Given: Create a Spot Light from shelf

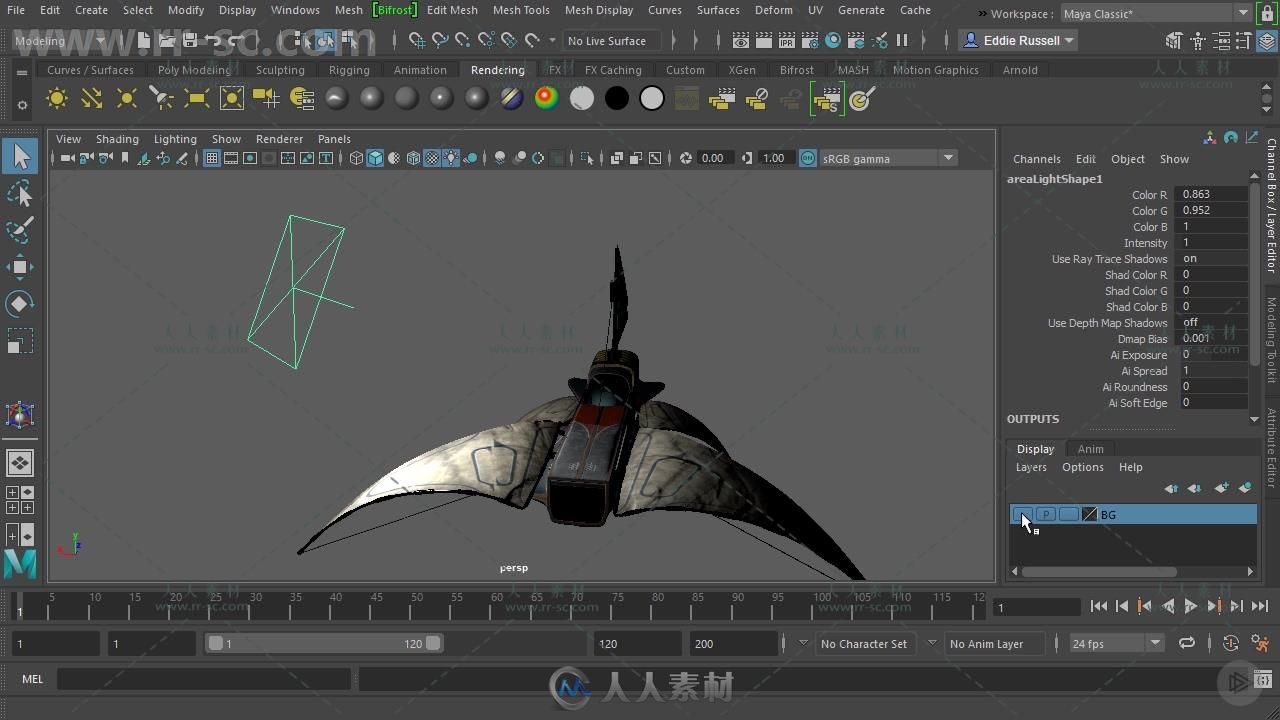Looking at the screenshot, I should click(162, 98).
